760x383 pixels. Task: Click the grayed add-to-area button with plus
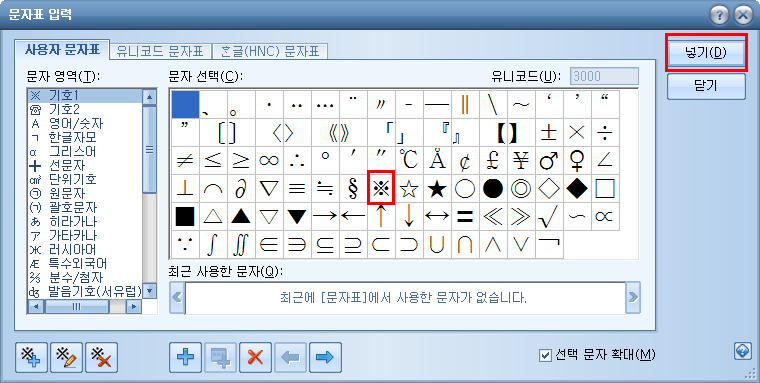(221, 357)
